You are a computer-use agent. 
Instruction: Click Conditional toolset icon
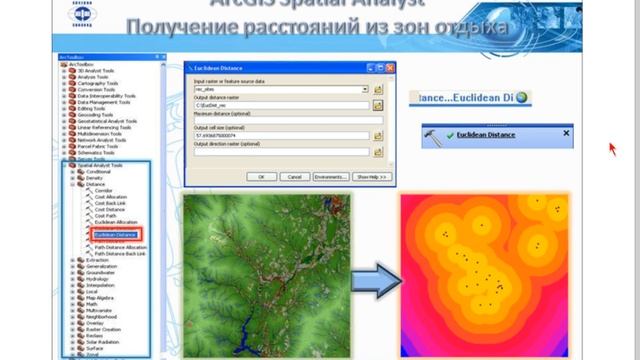(81, 172)
